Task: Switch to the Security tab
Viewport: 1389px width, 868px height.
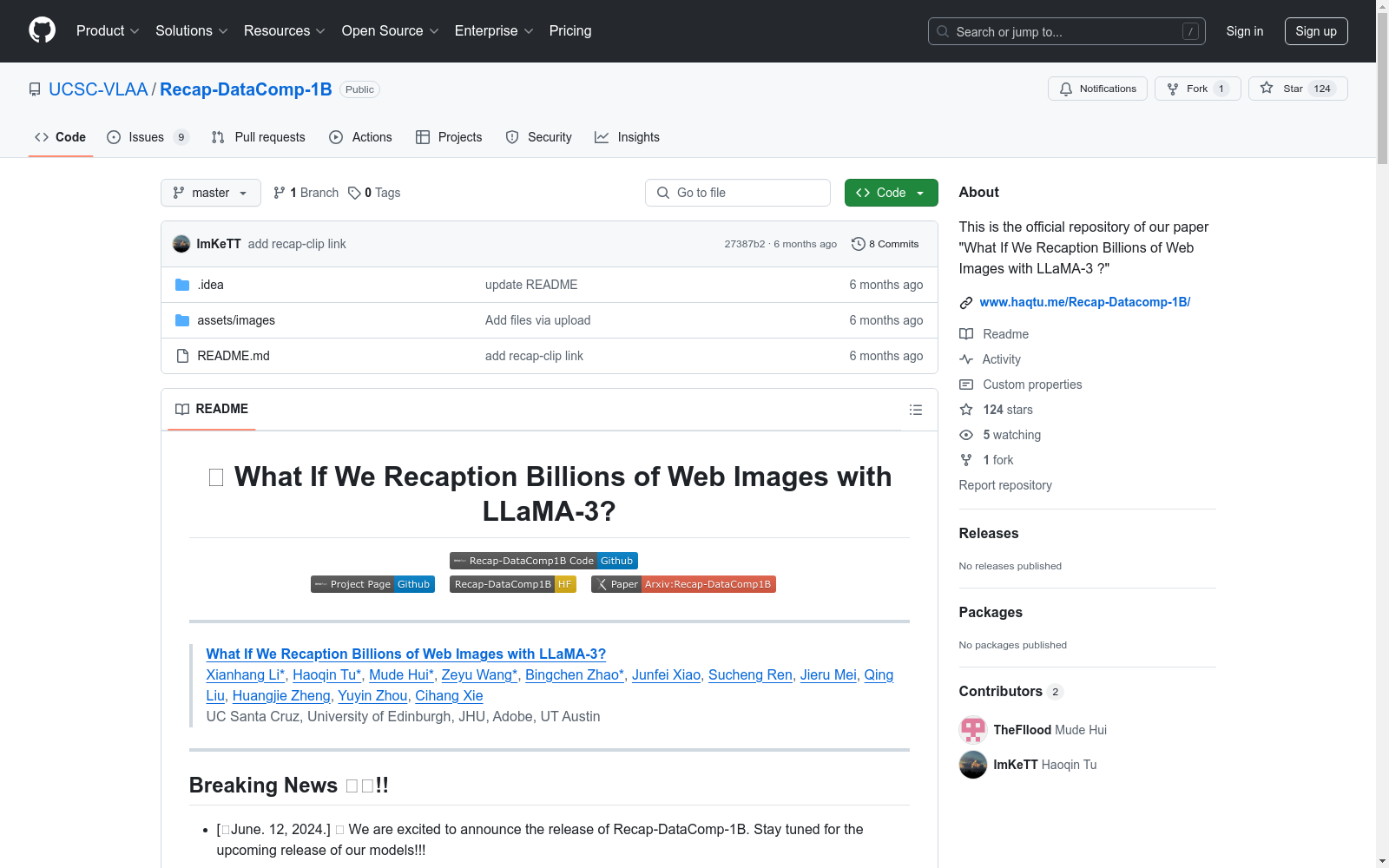Action: click(538, 137)
